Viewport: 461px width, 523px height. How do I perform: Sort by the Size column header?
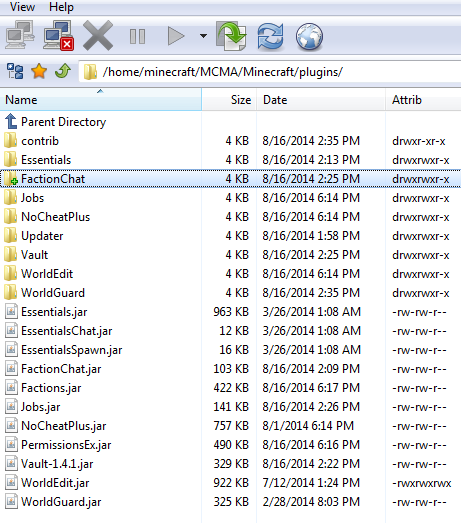click(229, 99)
